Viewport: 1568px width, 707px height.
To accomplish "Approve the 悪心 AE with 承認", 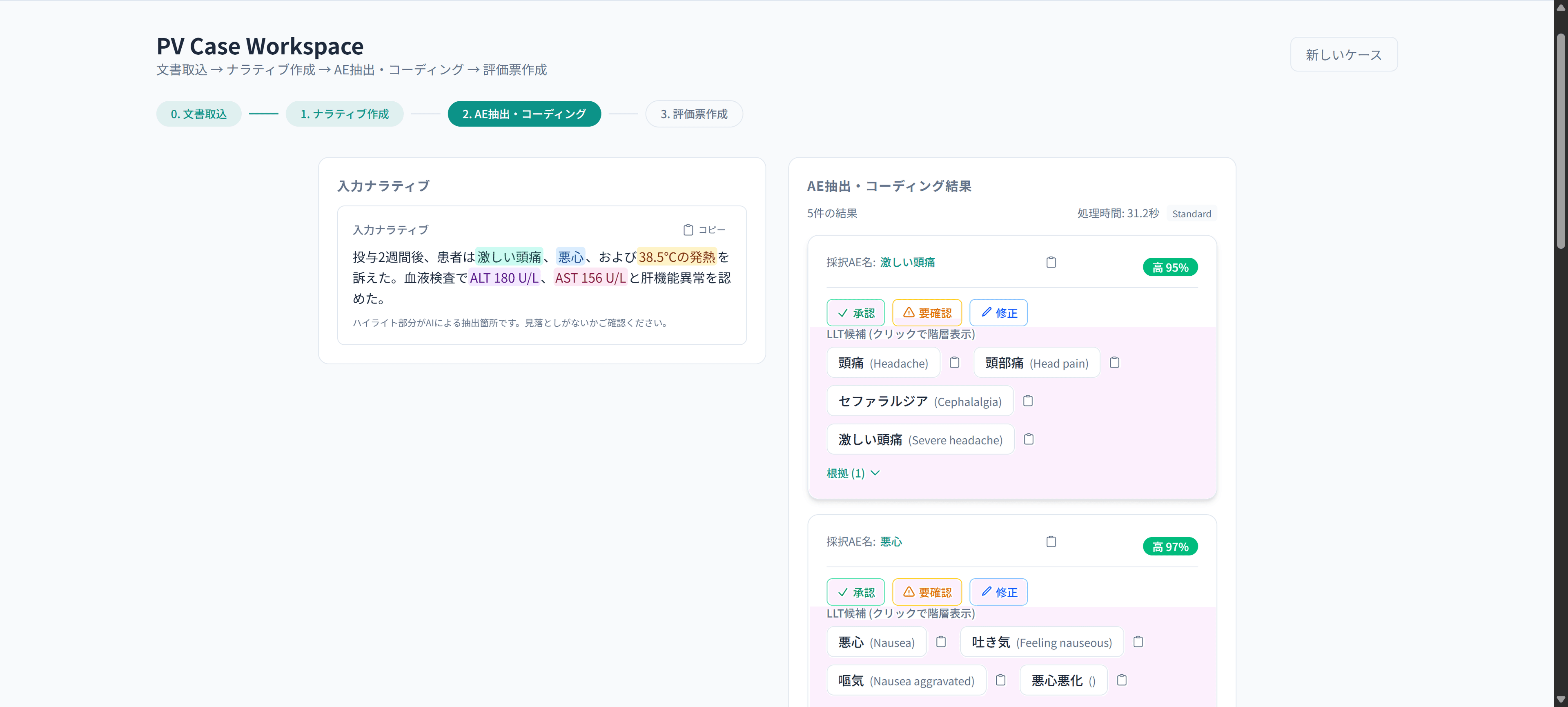I will point(855,592).
